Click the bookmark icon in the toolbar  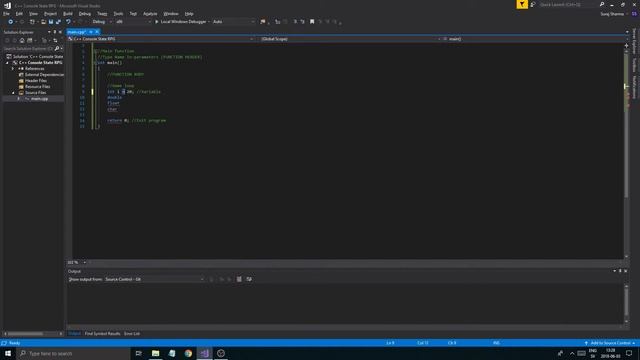tap(312, 22)
